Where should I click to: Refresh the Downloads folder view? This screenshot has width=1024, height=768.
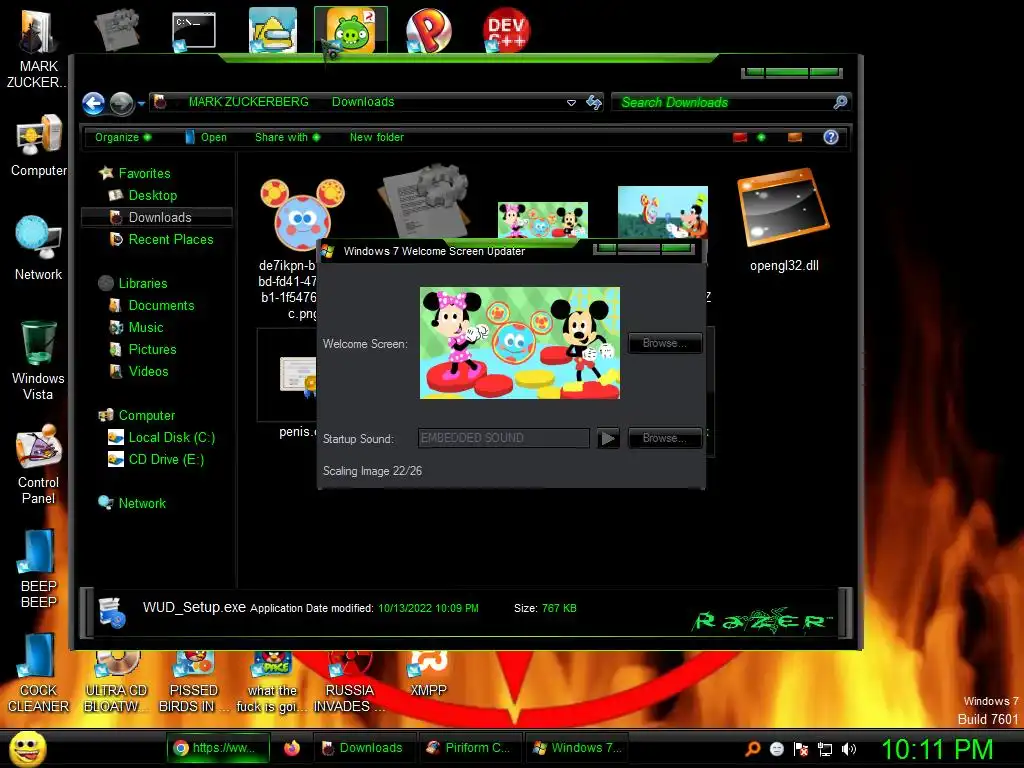click(x=594, y=102)
